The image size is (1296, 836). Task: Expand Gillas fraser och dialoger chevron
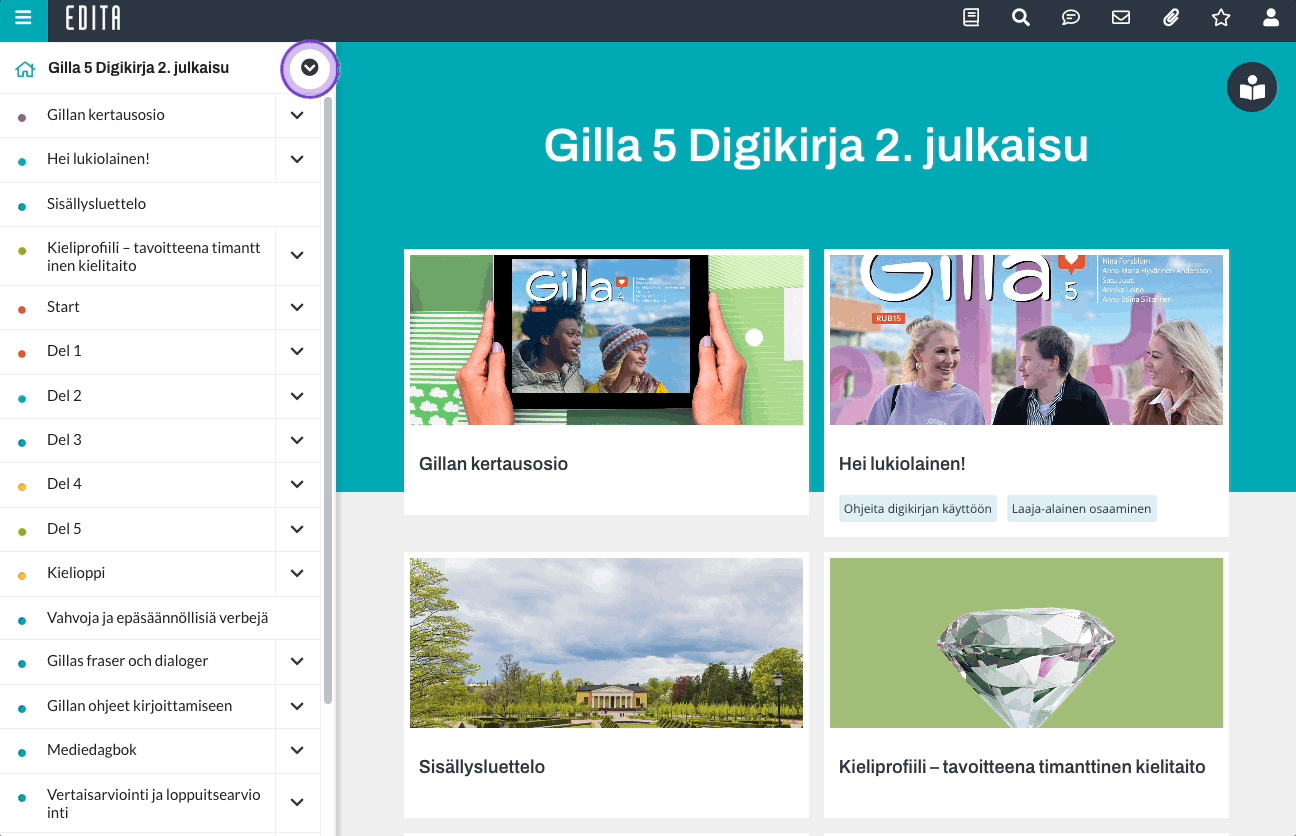(297, 661)
